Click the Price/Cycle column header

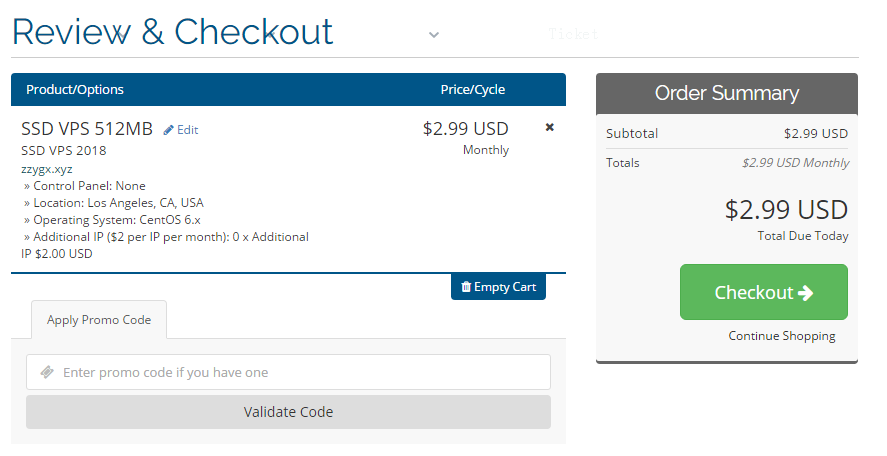[x=473, y=89]
